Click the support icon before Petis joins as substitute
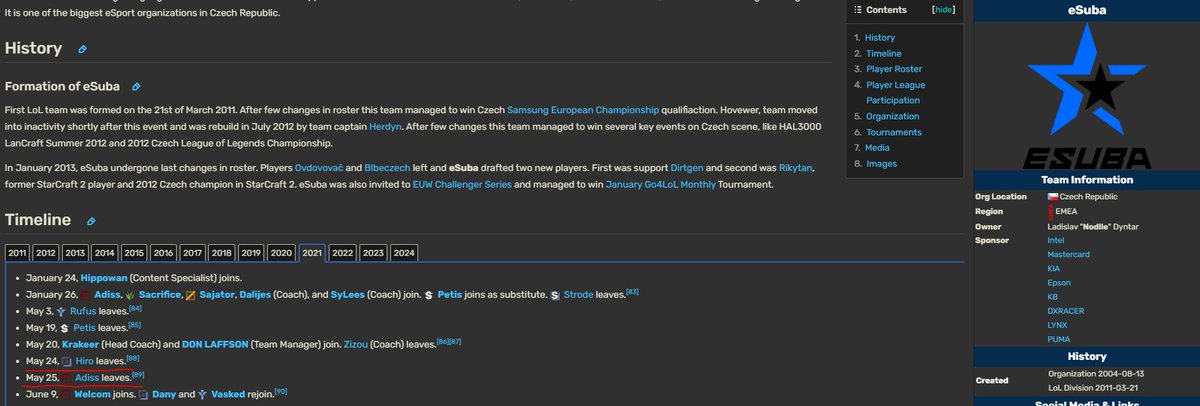1200x406 pixels. tap(428, 296)
